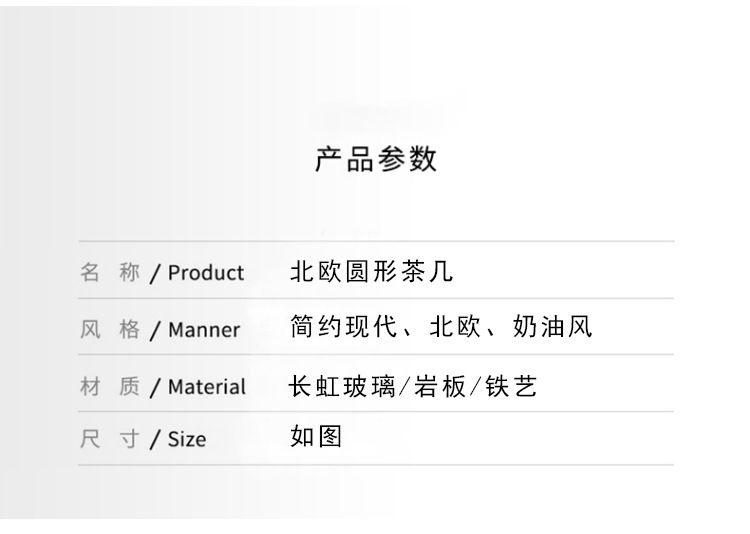Screen dimensions: 750x534
Task: Click the 奶油风 style text
Action: [552, 327]
